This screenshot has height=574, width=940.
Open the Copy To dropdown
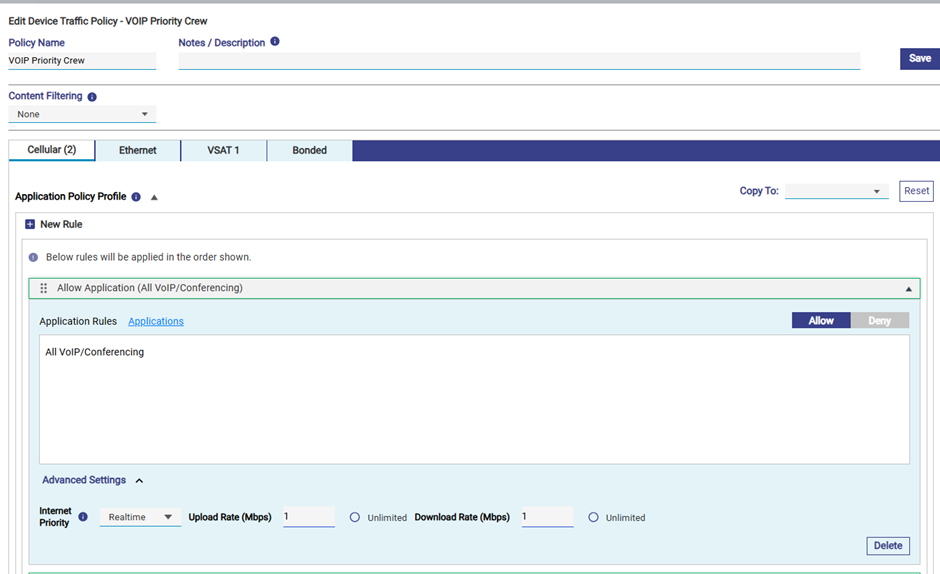836,191
